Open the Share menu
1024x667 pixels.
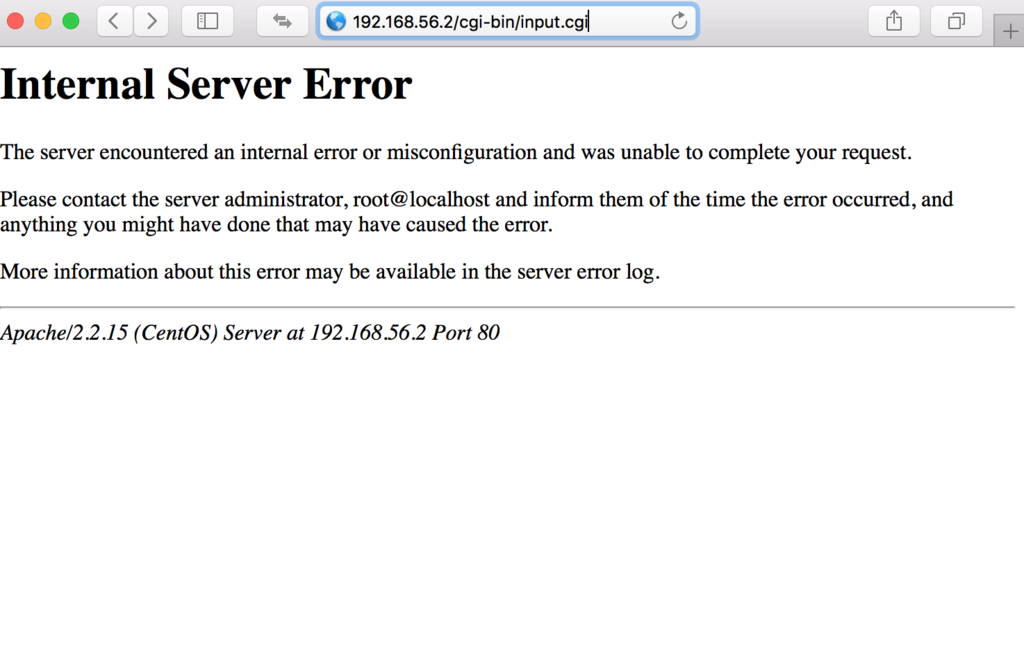click(x=894, y=21)
